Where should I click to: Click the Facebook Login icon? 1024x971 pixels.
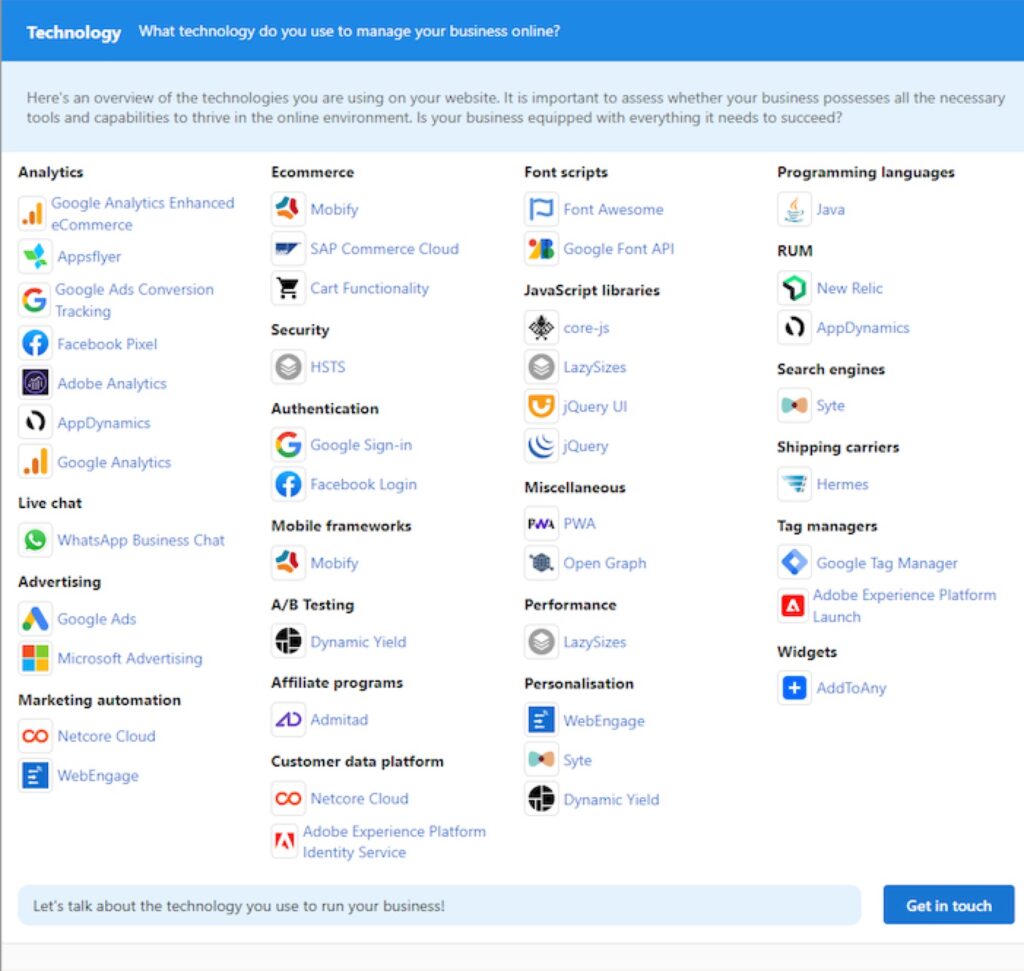[x=288, y=484]
